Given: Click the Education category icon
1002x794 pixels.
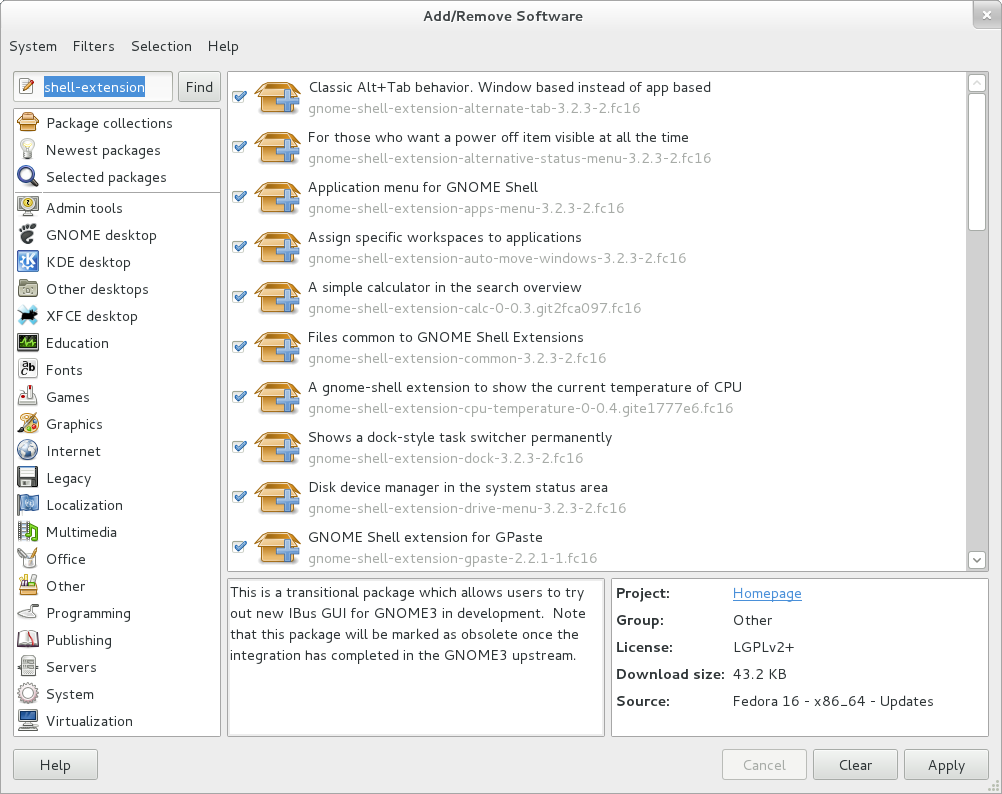Looking at the screenshot, I should coord(27,342).
